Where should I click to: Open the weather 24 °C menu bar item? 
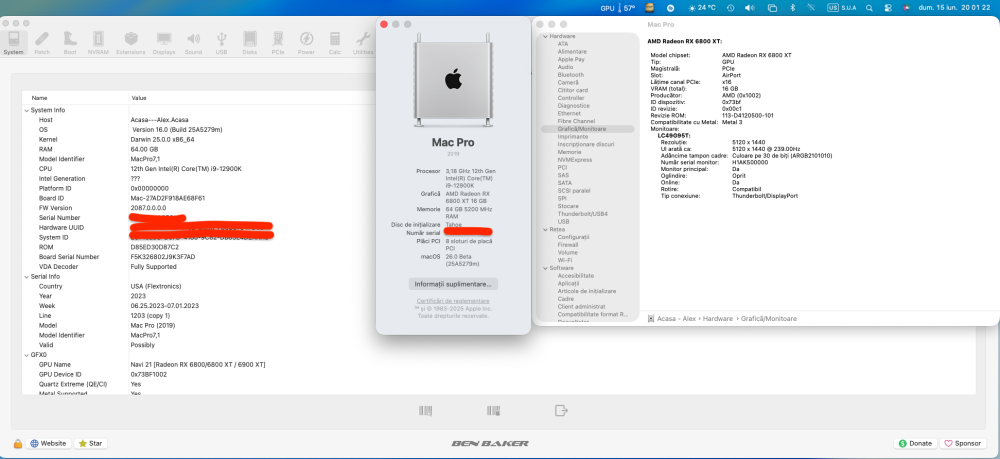[702, 8]
